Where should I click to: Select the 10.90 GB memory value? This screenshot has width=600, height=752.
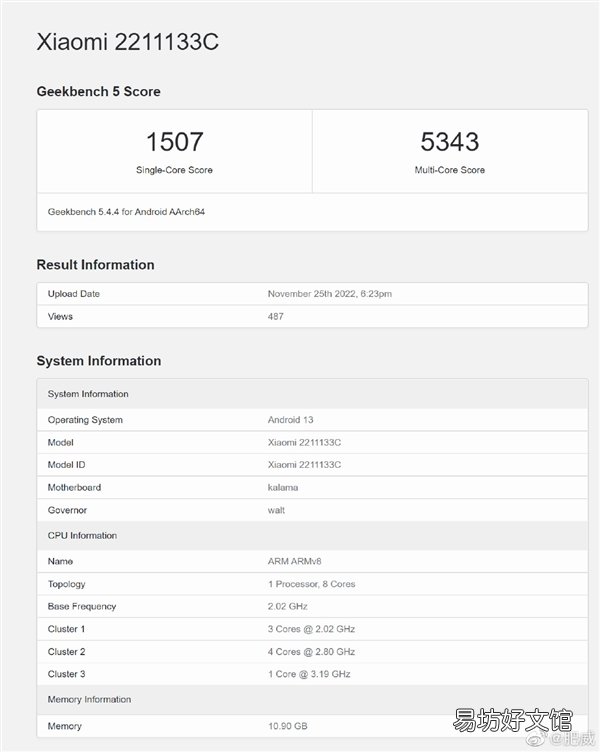click(x=287, y=726)
